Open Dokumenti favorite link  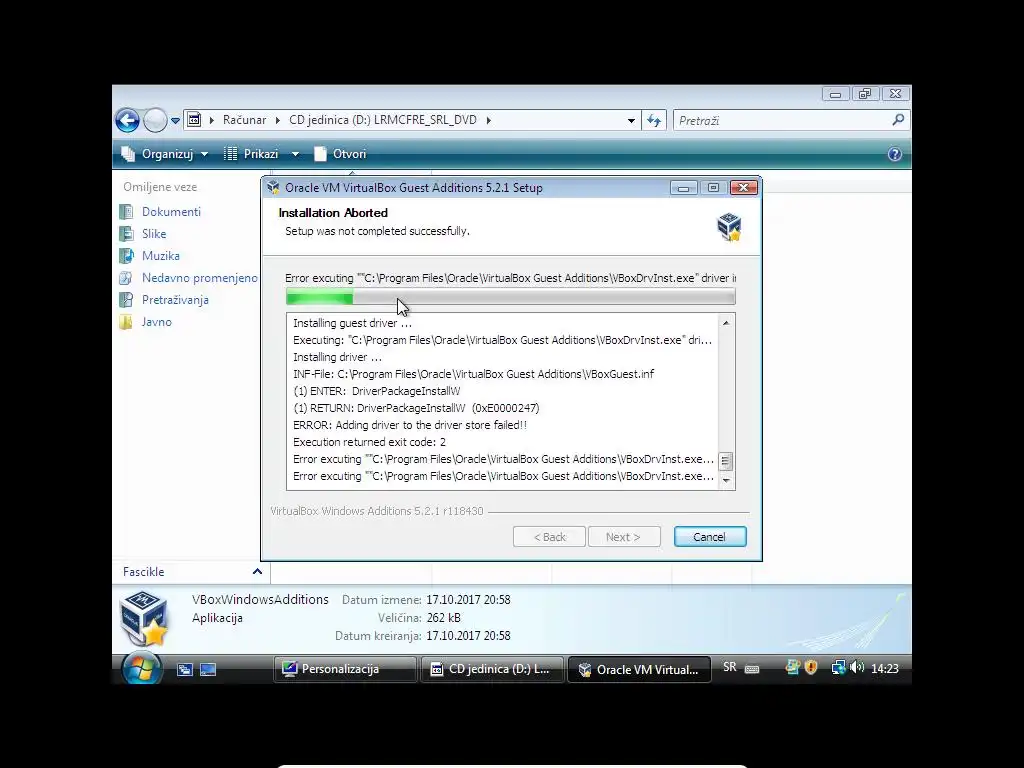[x=171, y=212]
